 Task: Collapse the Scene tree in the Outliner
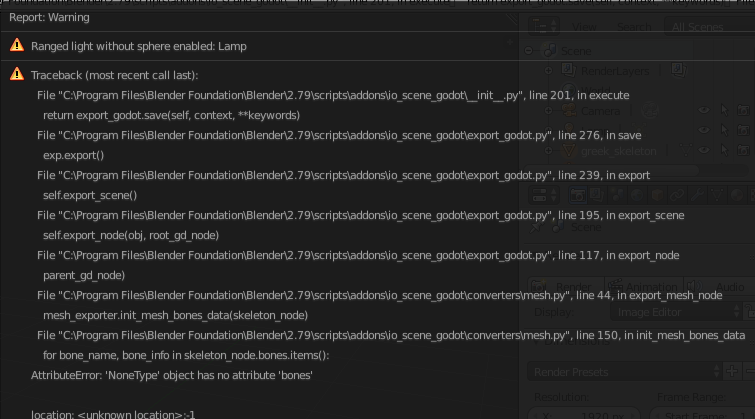[x=529, y=51]
